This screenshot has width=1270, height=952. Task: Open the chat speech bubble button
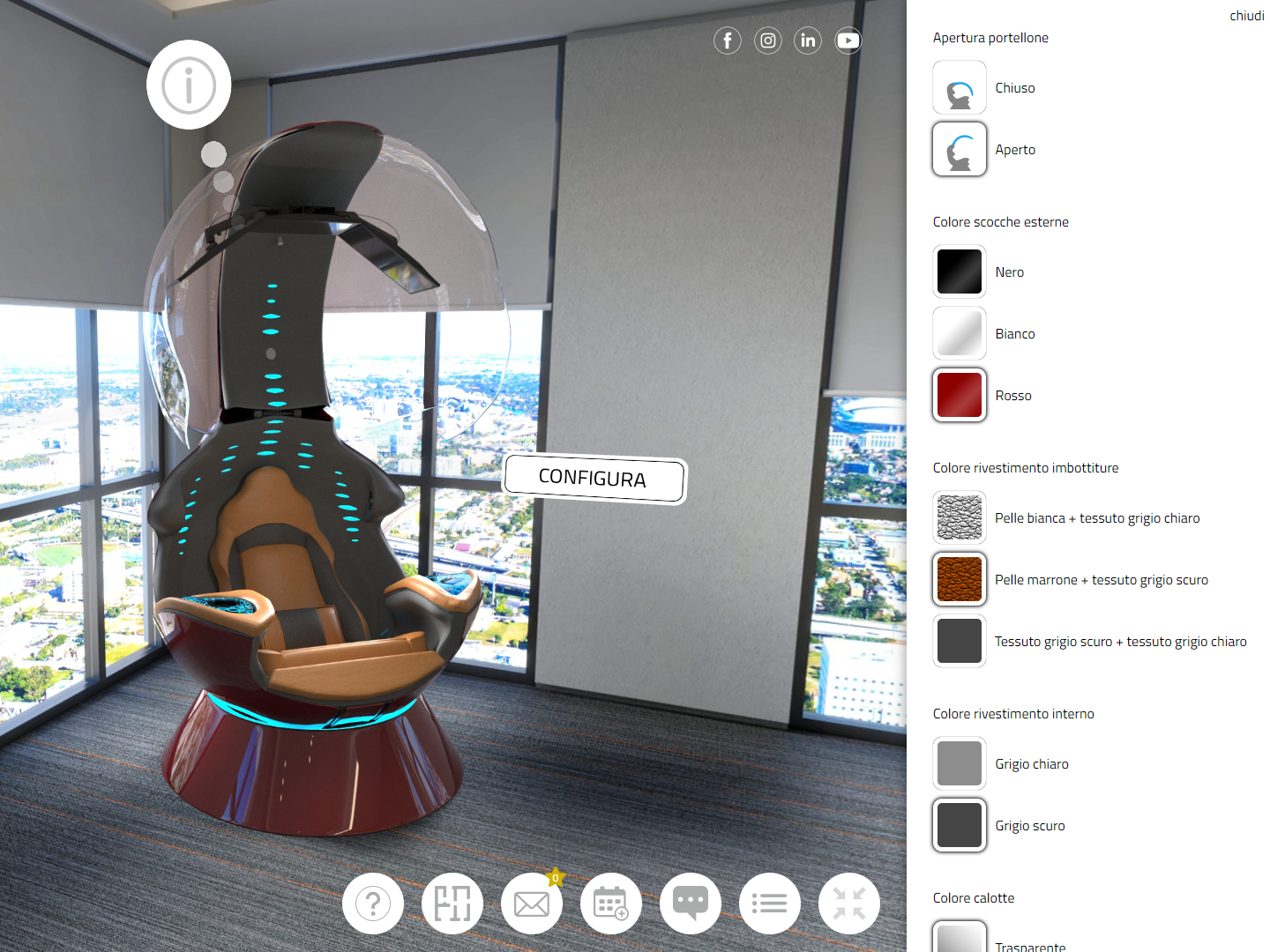click(x=691, y=904)
